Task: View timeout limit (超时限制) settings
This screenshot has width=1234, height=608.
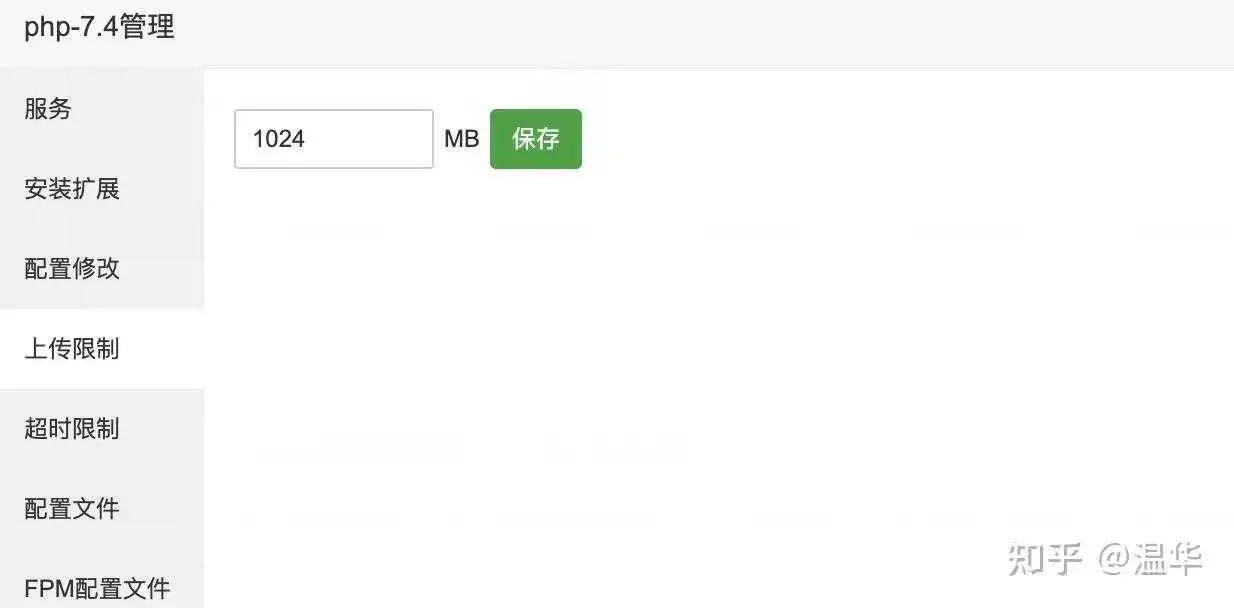Action: tap(101, 429)
